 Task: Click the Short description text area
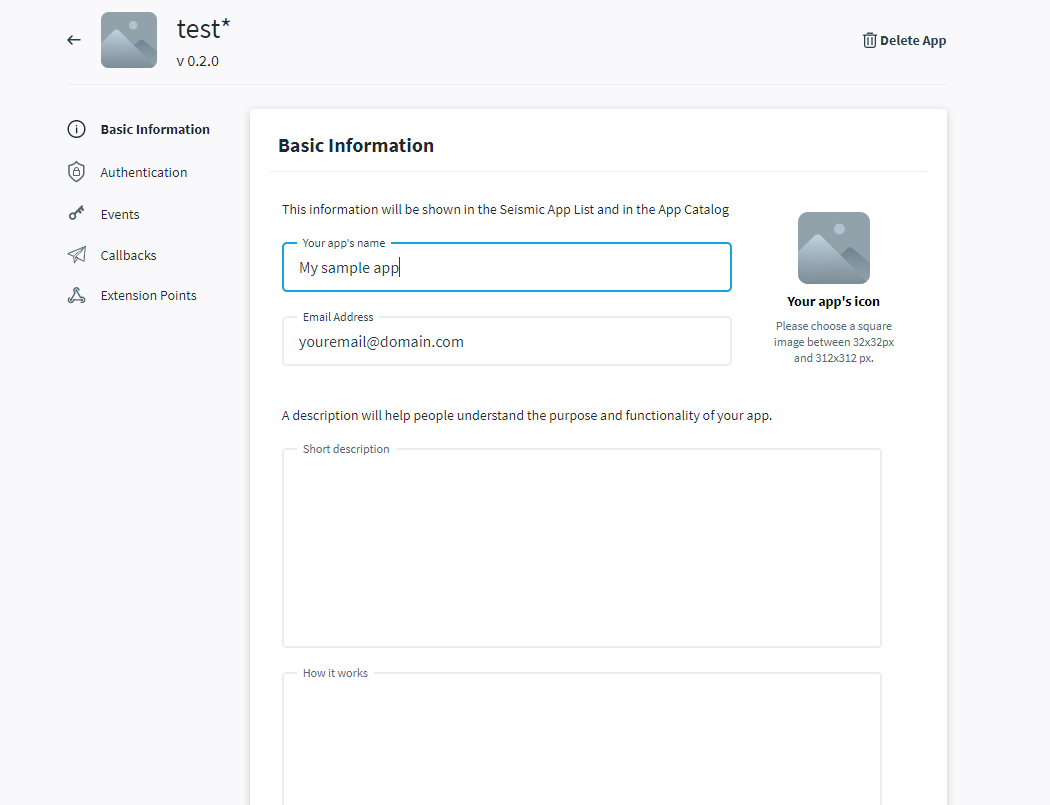(x=582, y=548)
